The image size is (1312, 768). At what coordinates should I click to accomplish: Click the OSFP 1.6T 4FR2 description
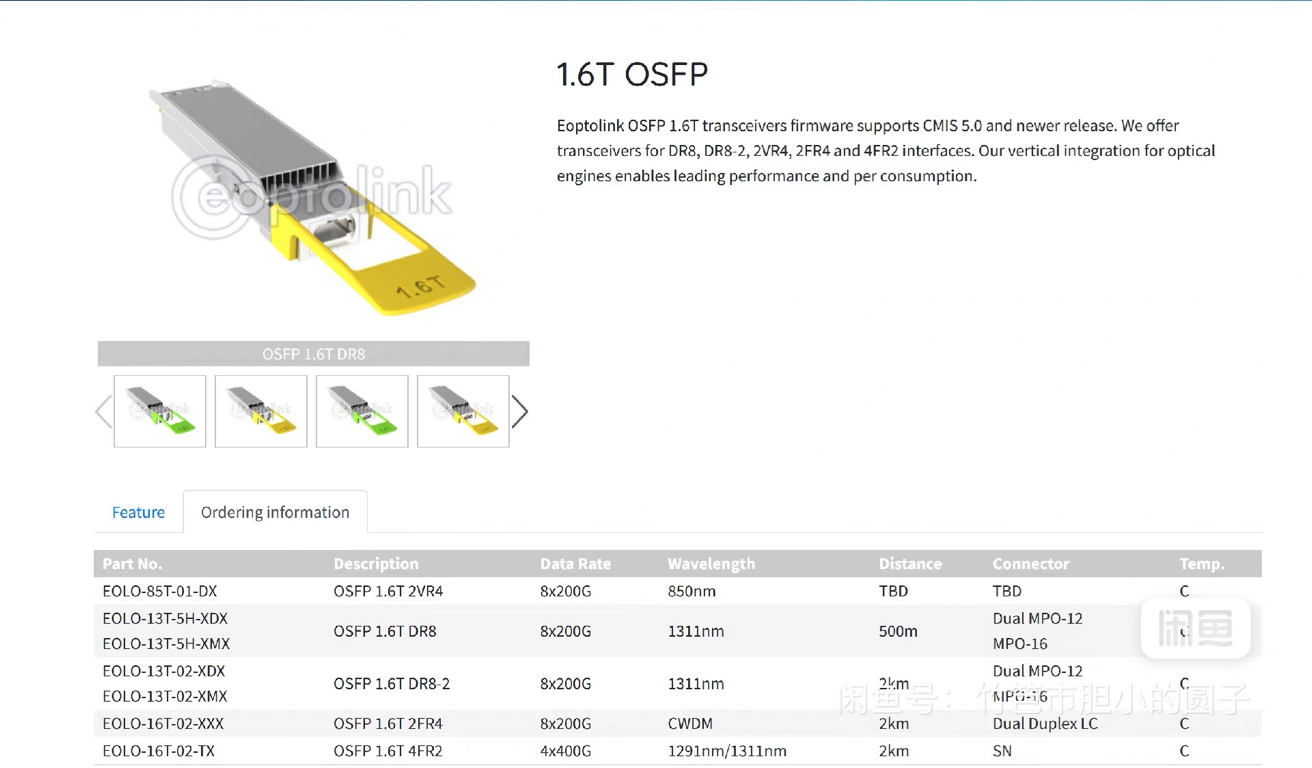388,750
